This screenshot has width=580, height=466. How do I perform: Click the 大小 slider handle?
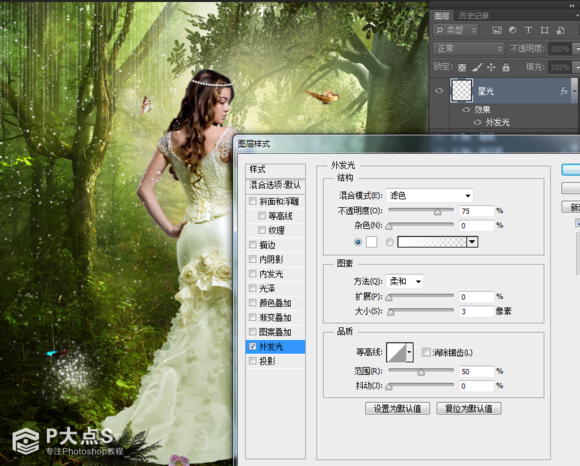tap(391, 313)
